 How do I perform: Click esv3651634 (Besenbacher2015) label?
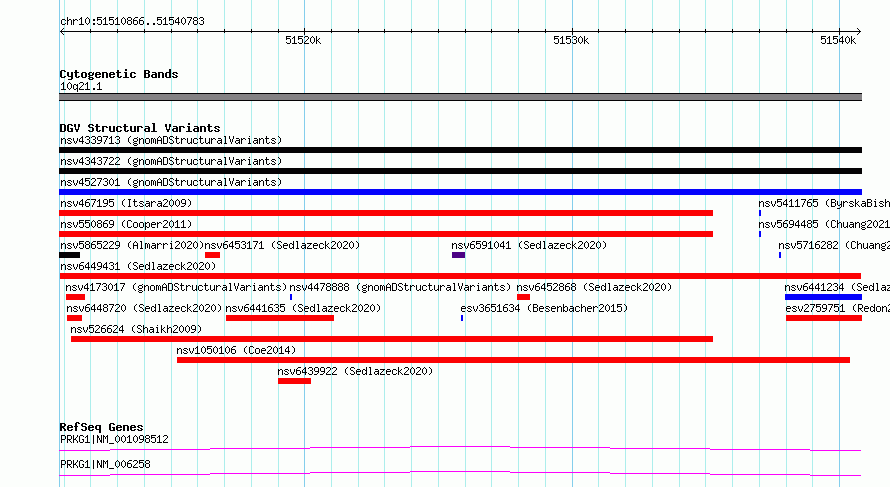point(544,308)
